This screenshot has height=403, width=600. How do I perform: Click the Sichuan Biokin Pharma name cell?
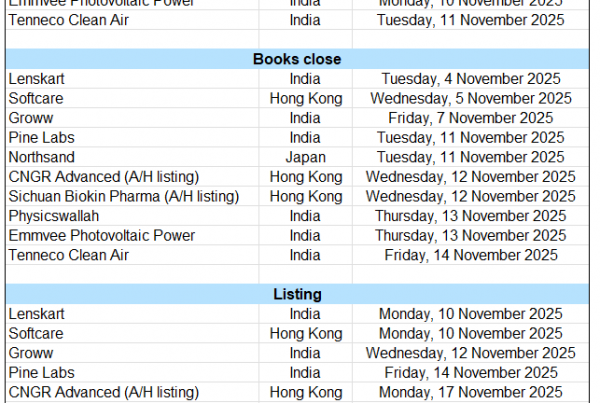pyautogui.click(x=124, y=196)
